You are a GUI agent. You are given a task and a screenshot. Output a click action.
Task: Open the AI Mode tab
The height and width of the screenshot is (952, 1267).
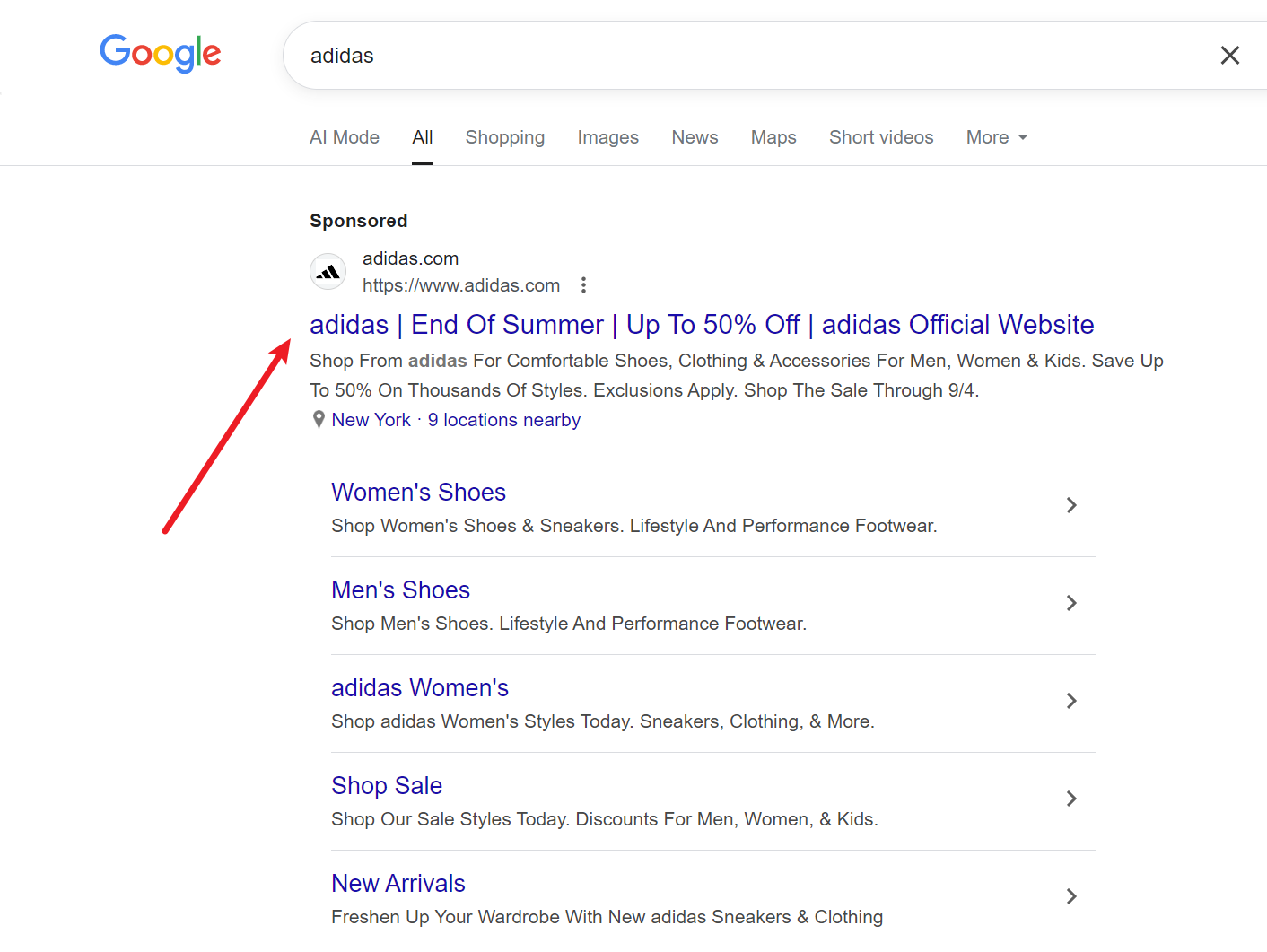[344, 137]
